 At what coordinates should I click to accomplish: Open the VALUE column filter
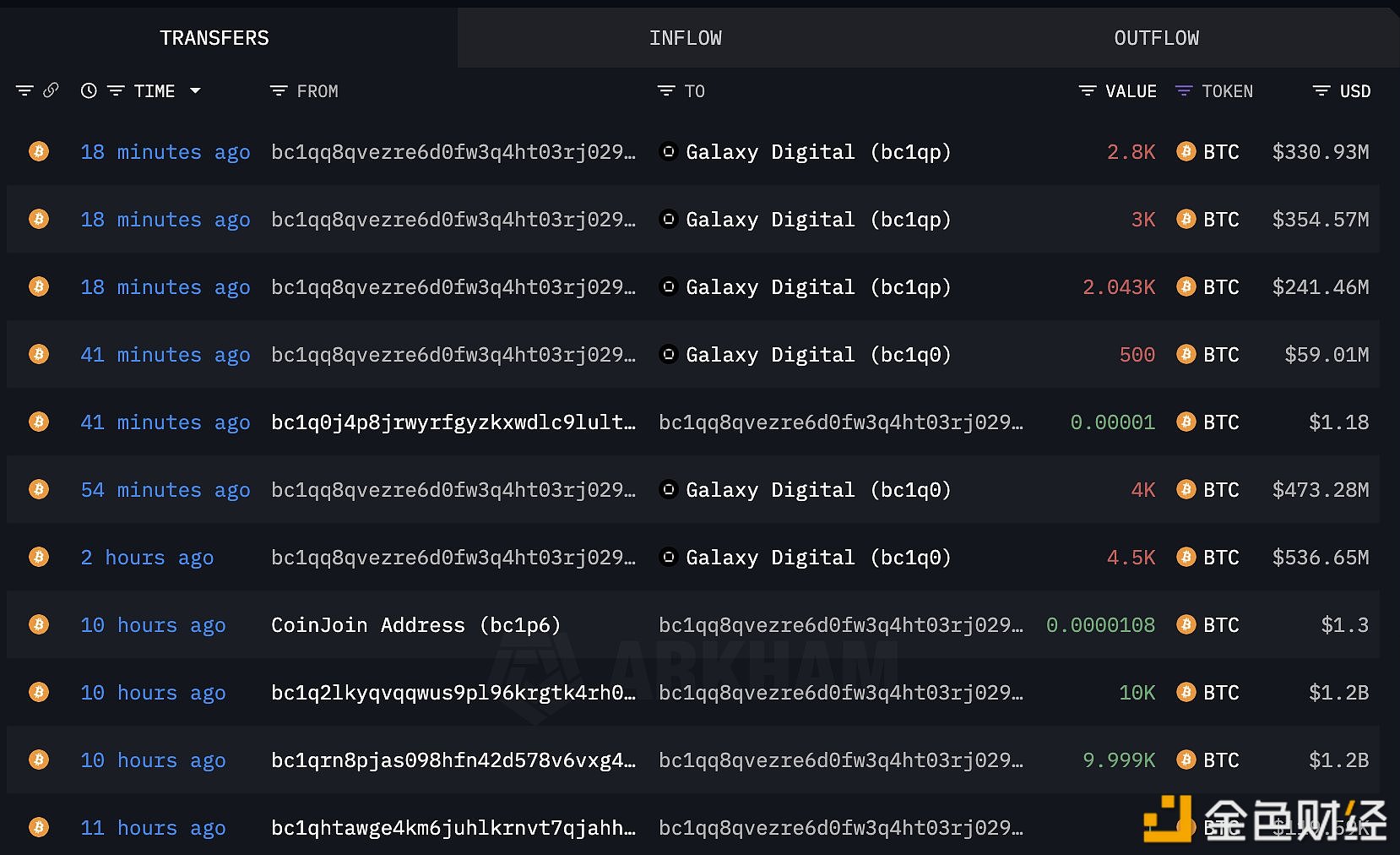pos(1088,90)
